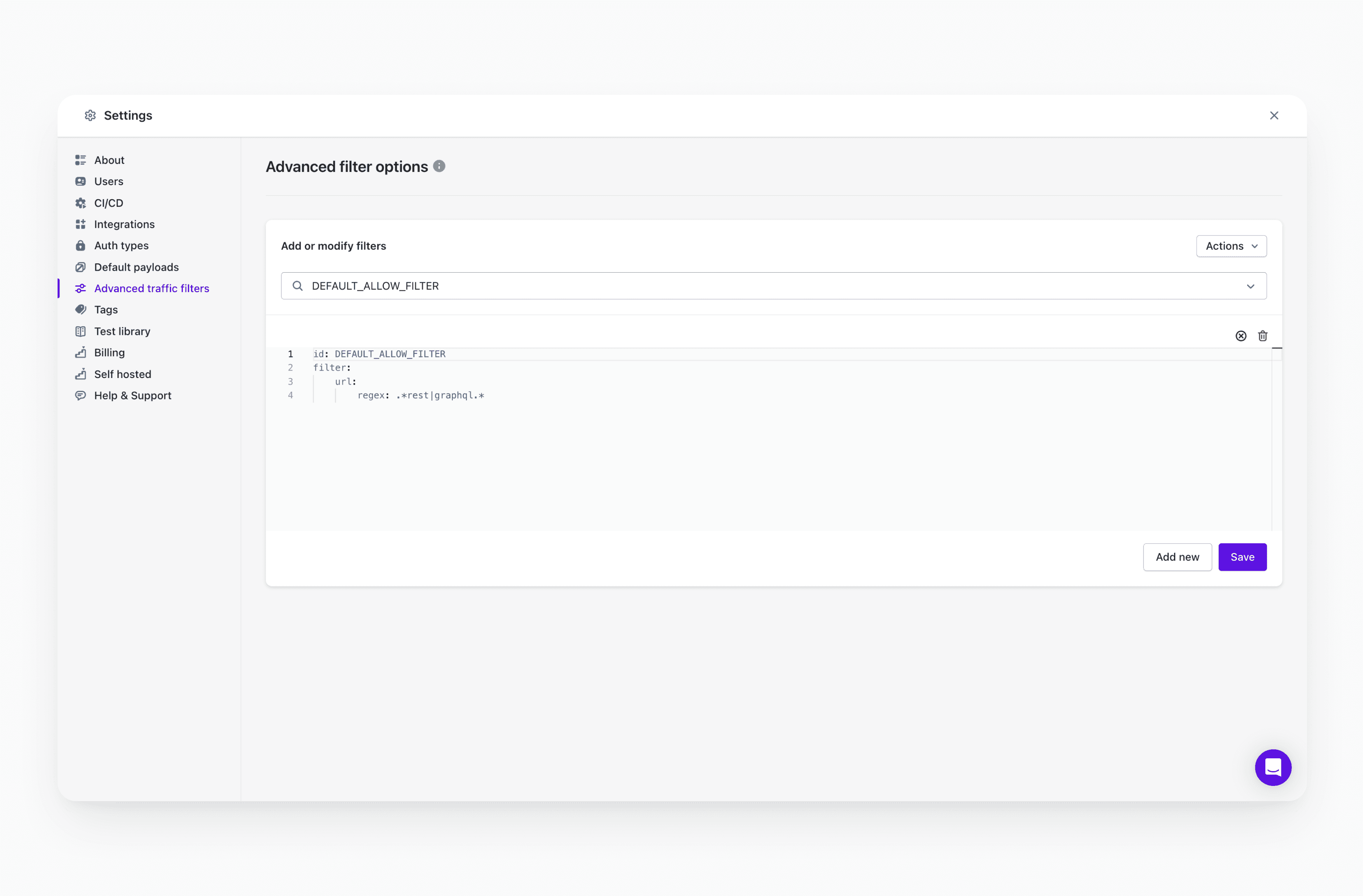The height and width of the screenshot is (896, 1363).
Task: Click inside the DEFAULT_ALLOW_FILTER search field
Action: (x=573, y=286)
